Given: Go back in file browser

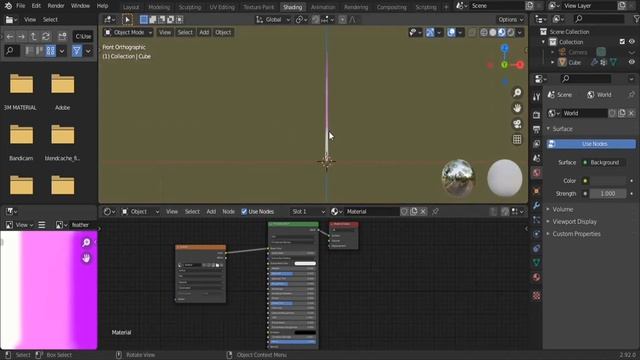Looking at the screenshot, I should 10,36.
